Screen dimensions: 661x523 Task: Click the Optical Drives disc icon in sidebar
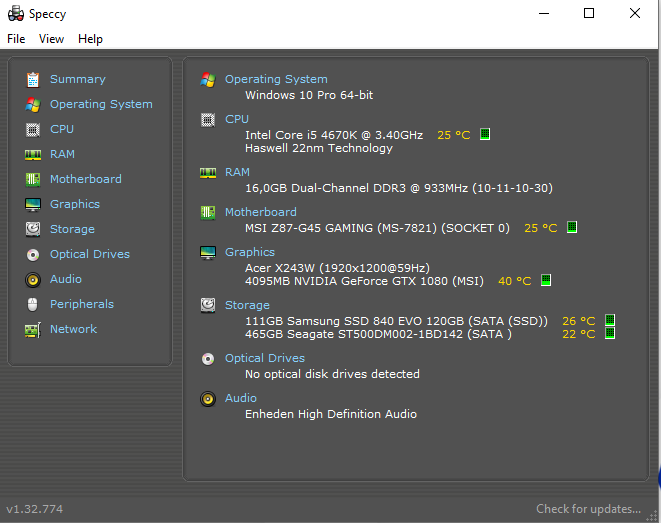pyautogui.click(x=33, y=255)
